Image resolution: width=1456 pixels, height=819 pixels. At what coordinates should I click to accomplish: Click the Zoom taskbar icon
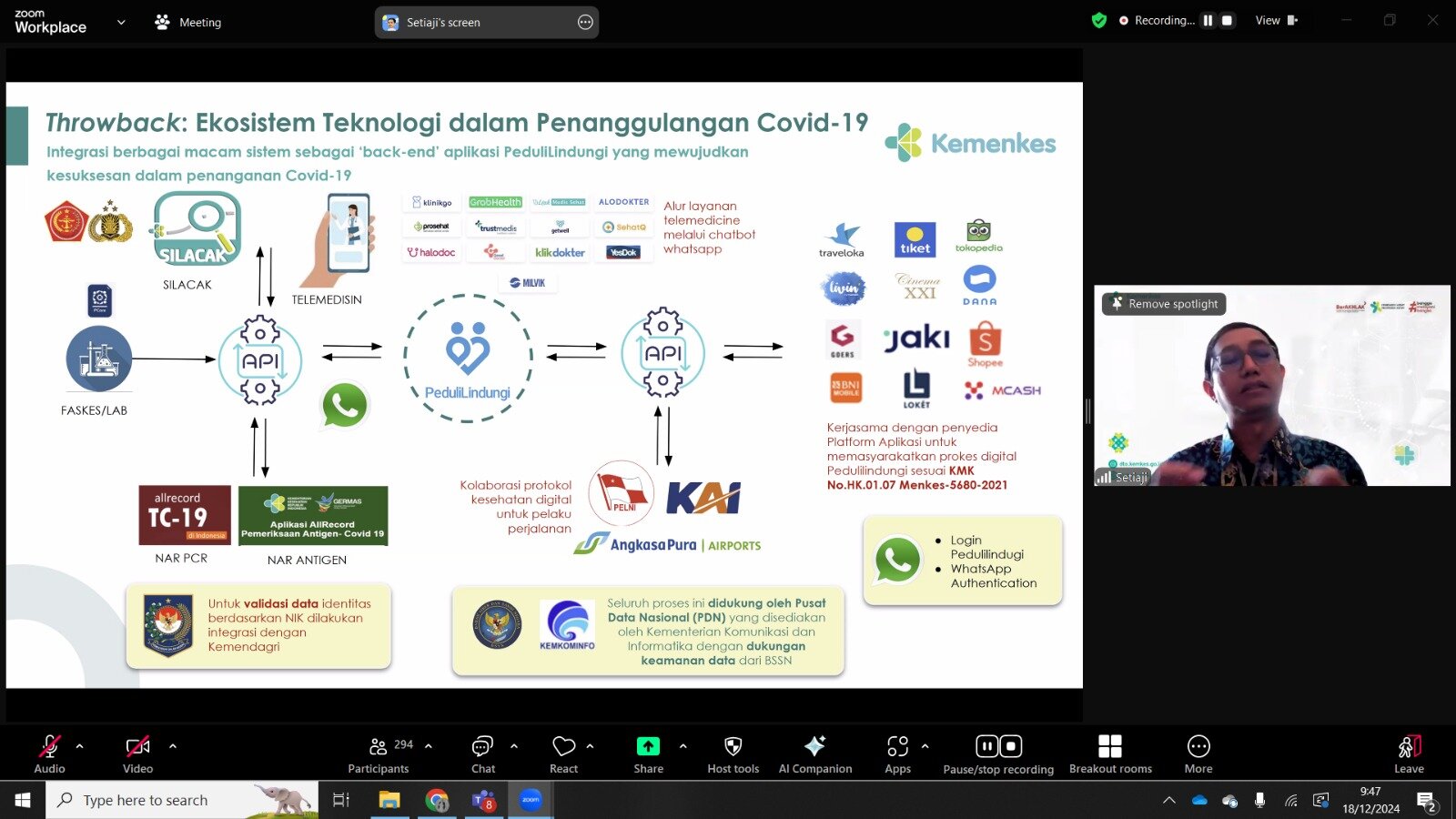[531, 800]
